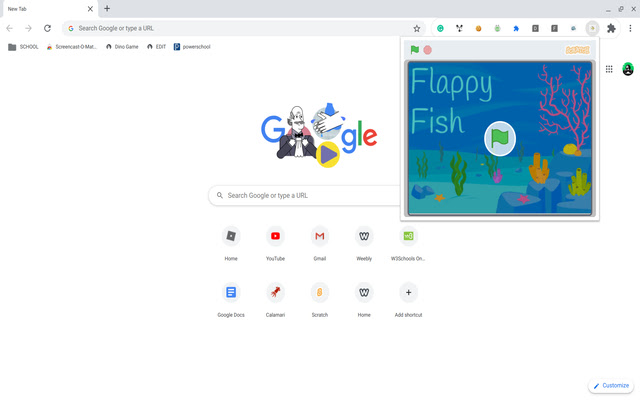The height and width of the screenshot is (400, 640).
Task: Open the Google Docs shortcut
Action: point(231,300)
